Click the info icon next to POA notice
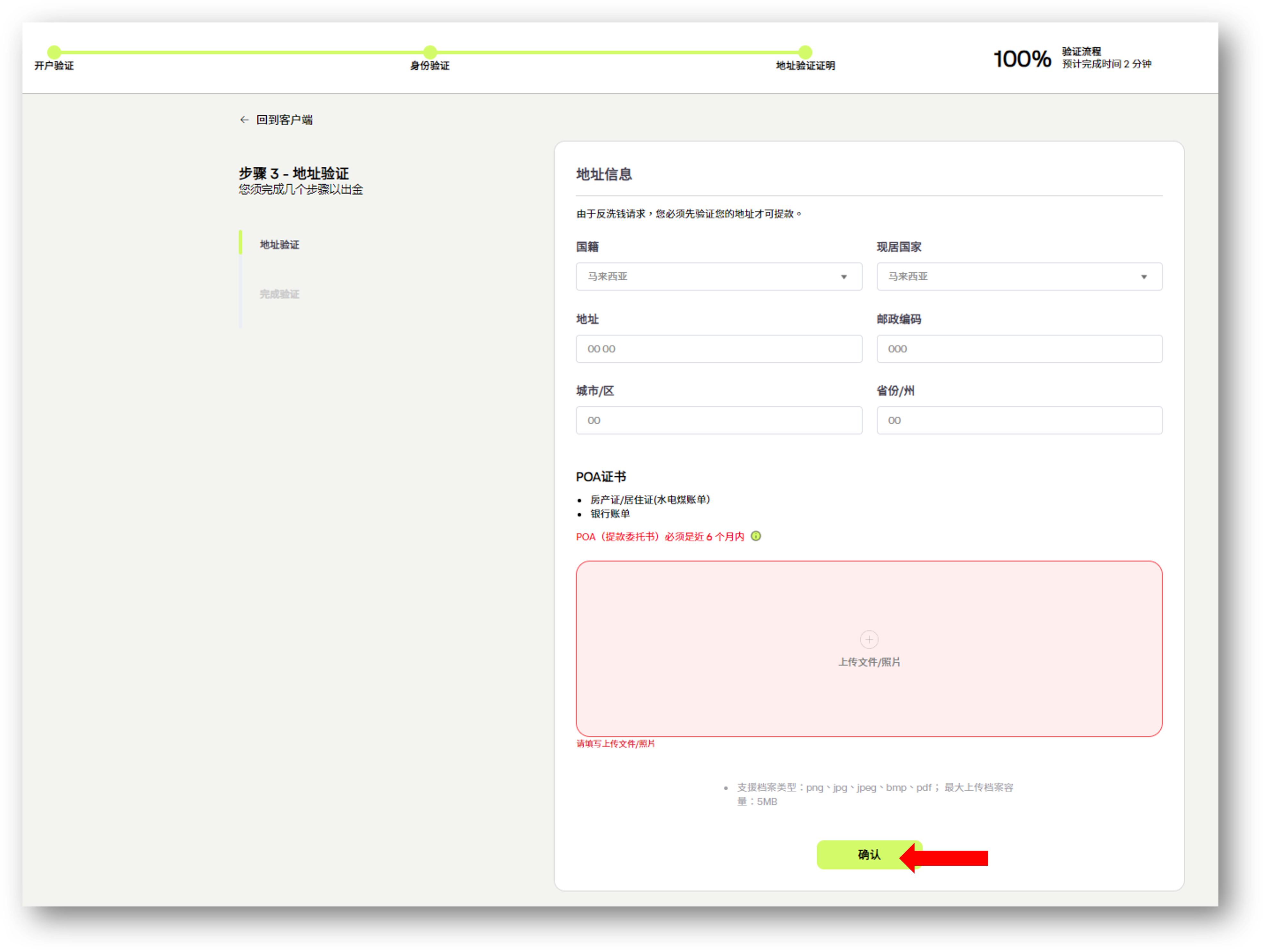Viewport: 1264px width, 952px height. 757,536
